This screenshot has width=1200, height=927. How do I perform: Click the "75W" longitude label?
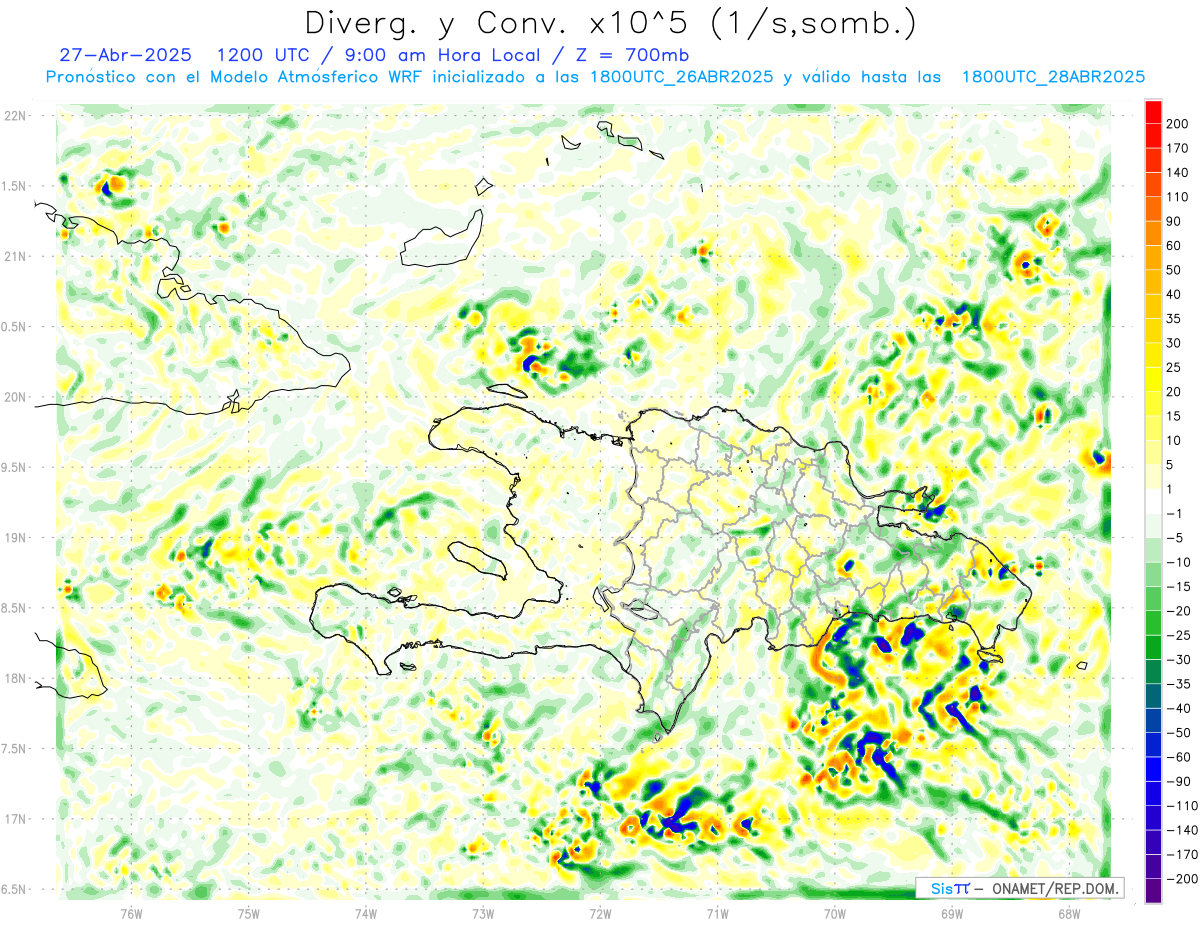248,912
